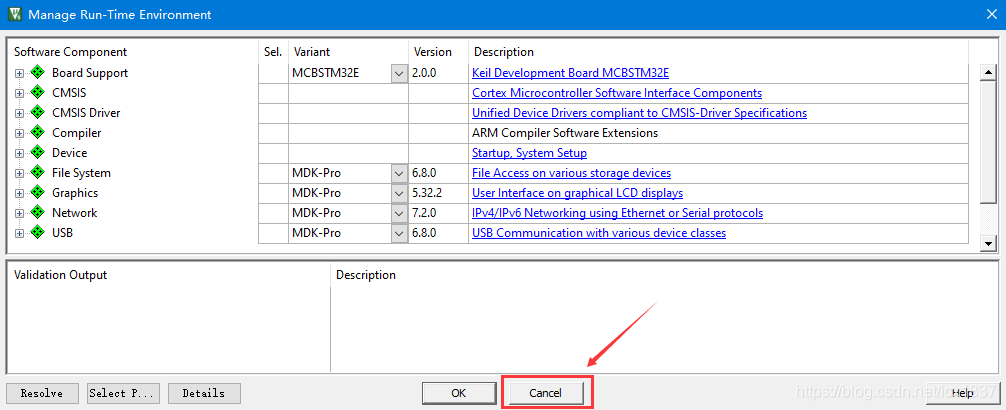Viewport: 1006px width, 410px height.
Task: Click the Device green diamond icon
Action: click(38, 153)
